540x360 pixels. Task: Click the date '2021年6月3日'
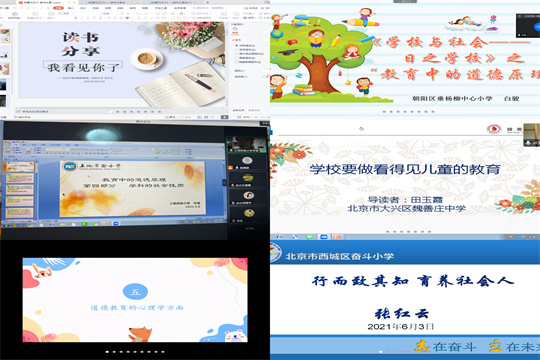[x=401, y=327]
